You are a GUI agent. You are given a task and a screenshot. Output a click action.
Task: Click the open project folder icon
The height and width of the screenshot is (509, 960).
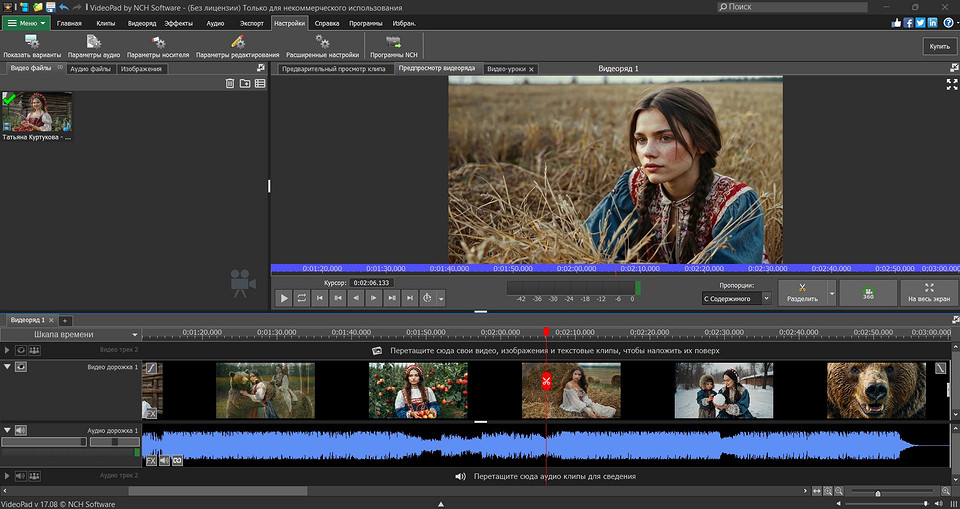[37, 7]
